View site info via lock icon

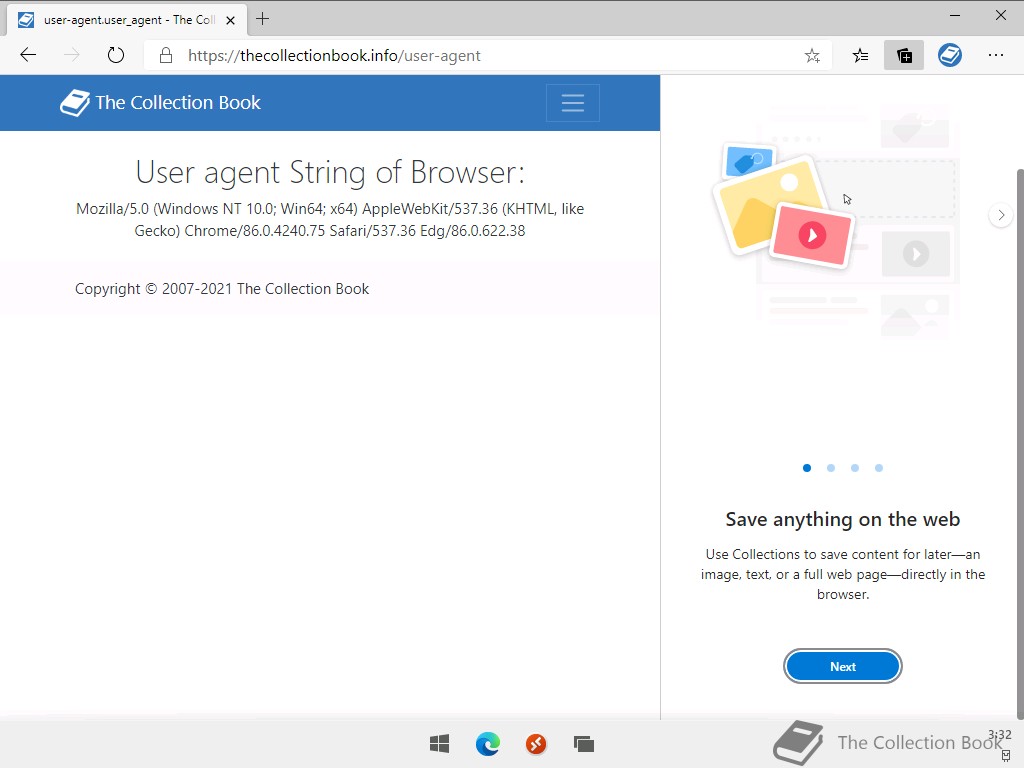166,56
